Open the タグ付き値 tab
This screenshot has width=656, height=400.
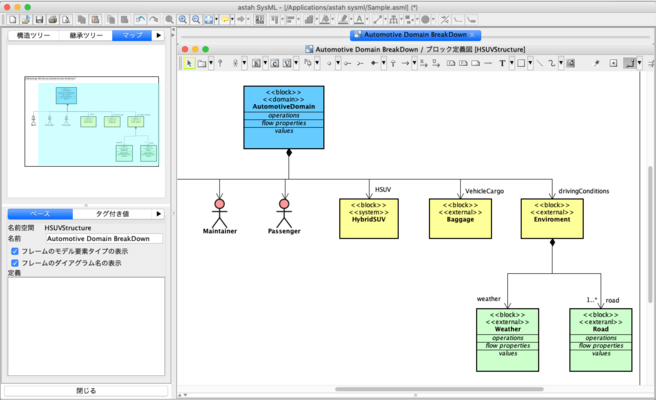pos(111,214)
